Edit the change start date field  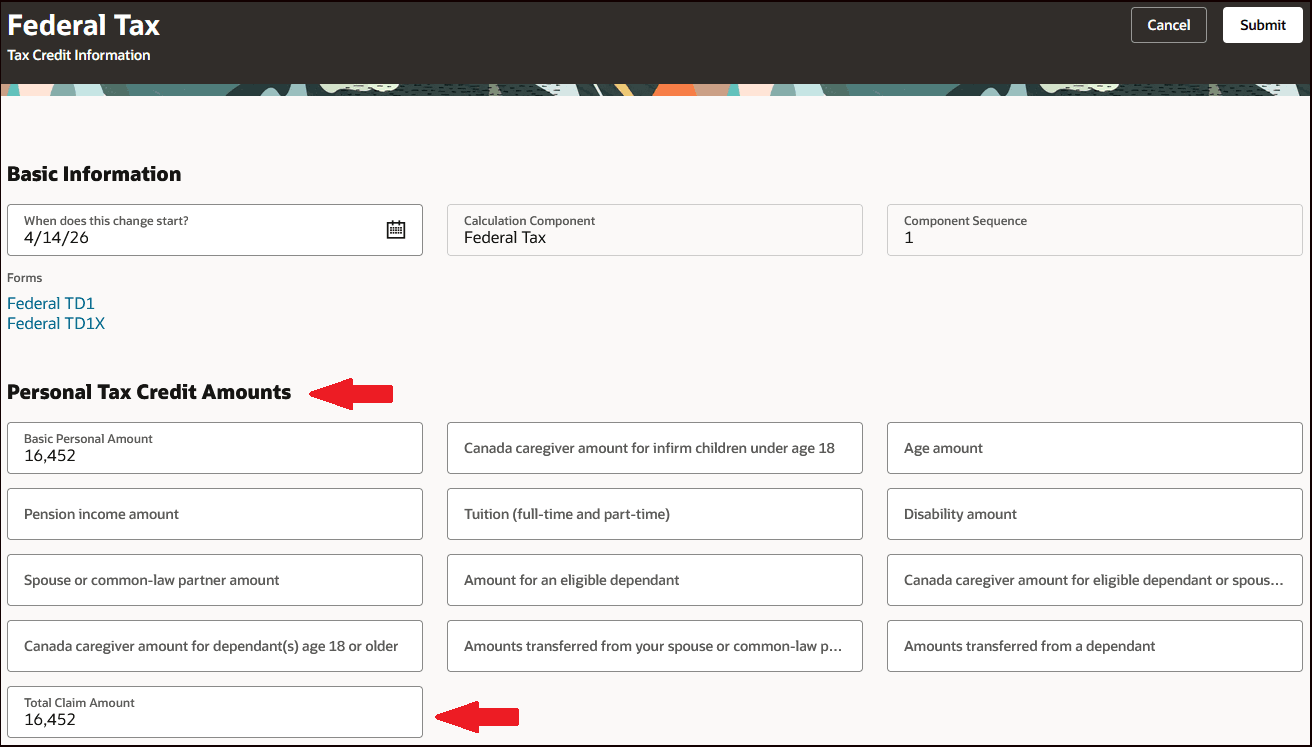[x=215, y=230]
